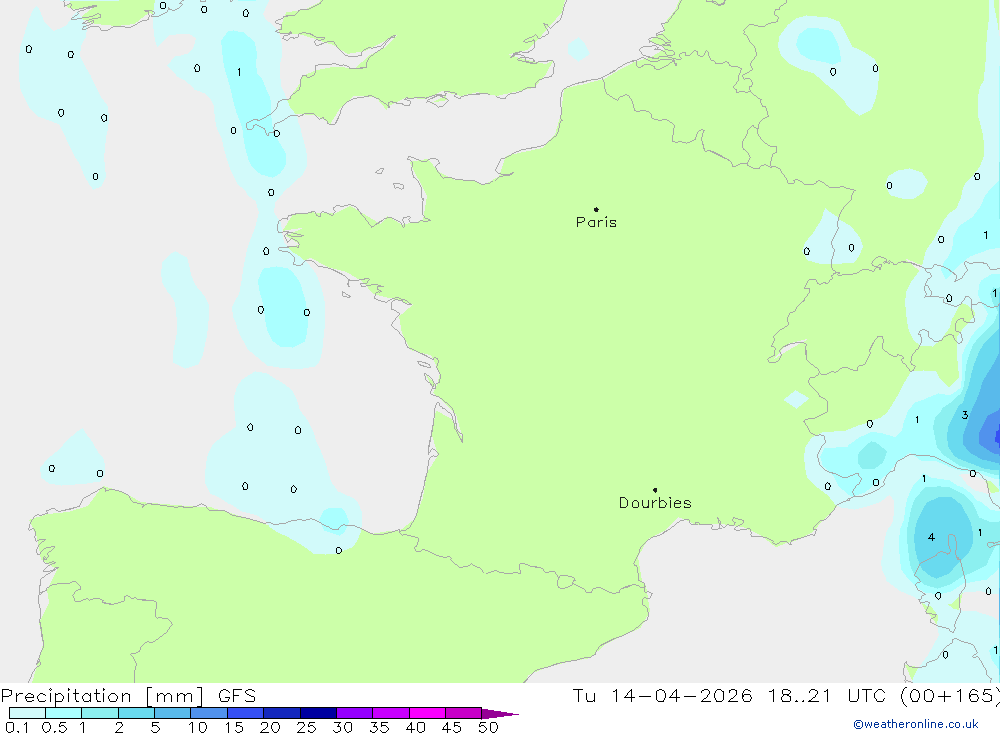
Task: Pick the 0.5–1 mm legend swatch
Action: click(64, 713)
